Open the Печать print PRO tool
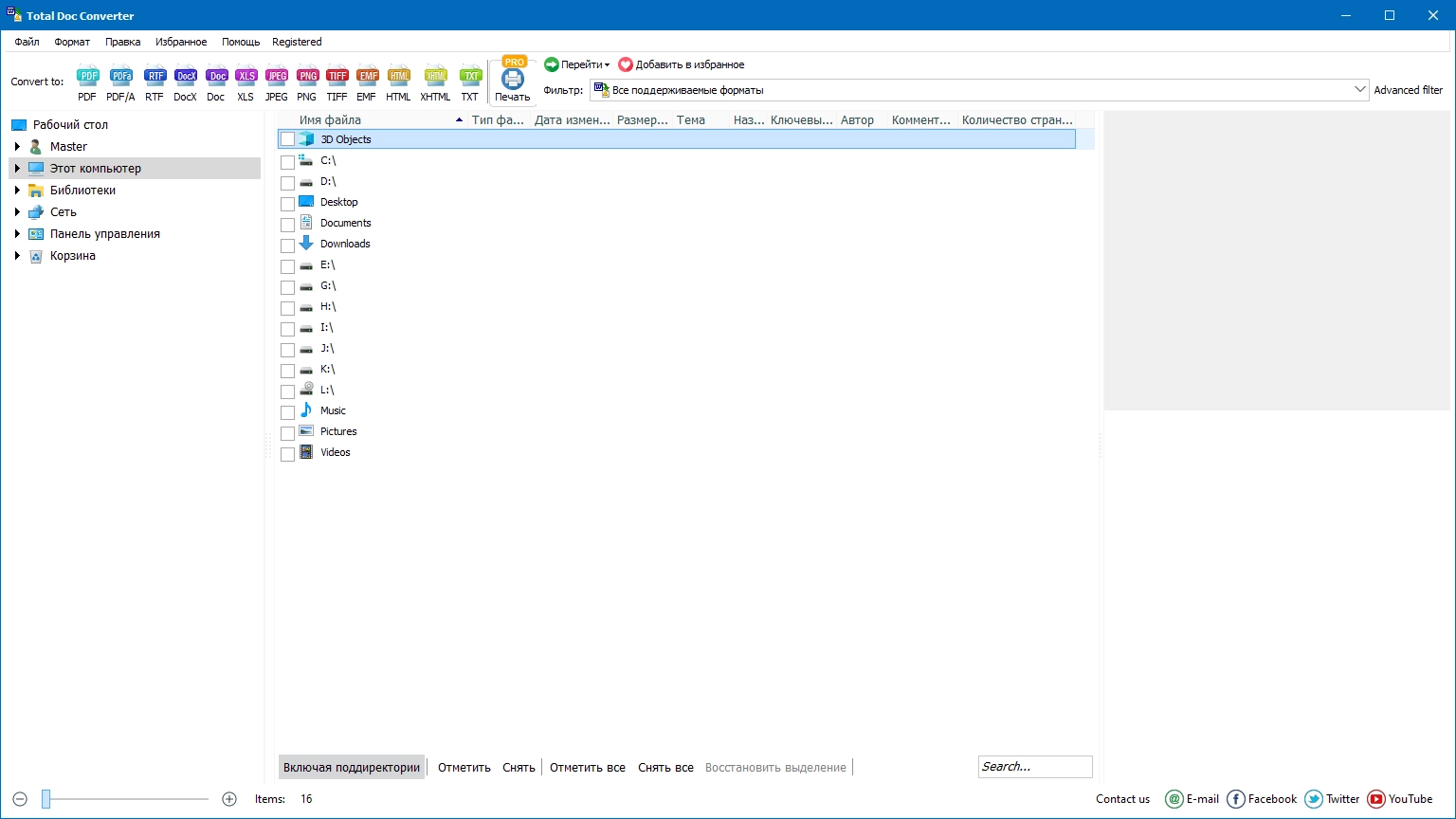 [513, 81]
